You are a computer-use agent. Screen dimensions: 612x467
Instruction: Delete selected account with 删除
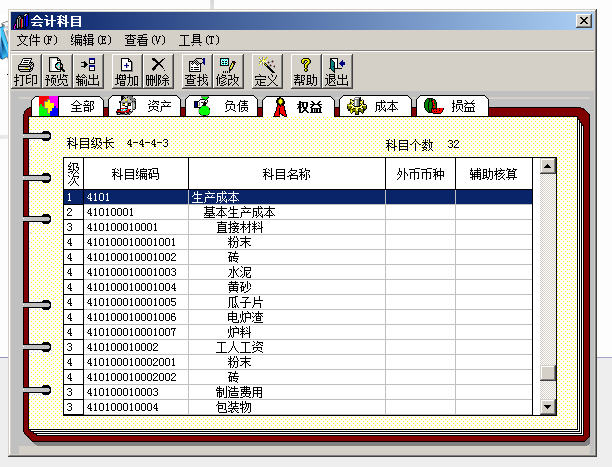point(158,71)
